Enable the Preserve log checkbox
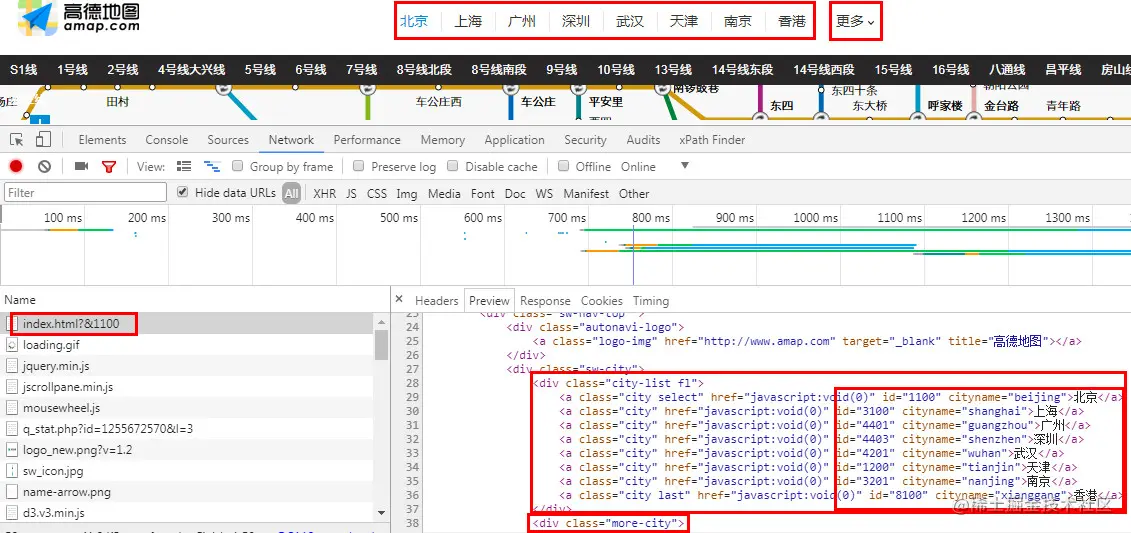1131x533 pixels. point(358,166)
